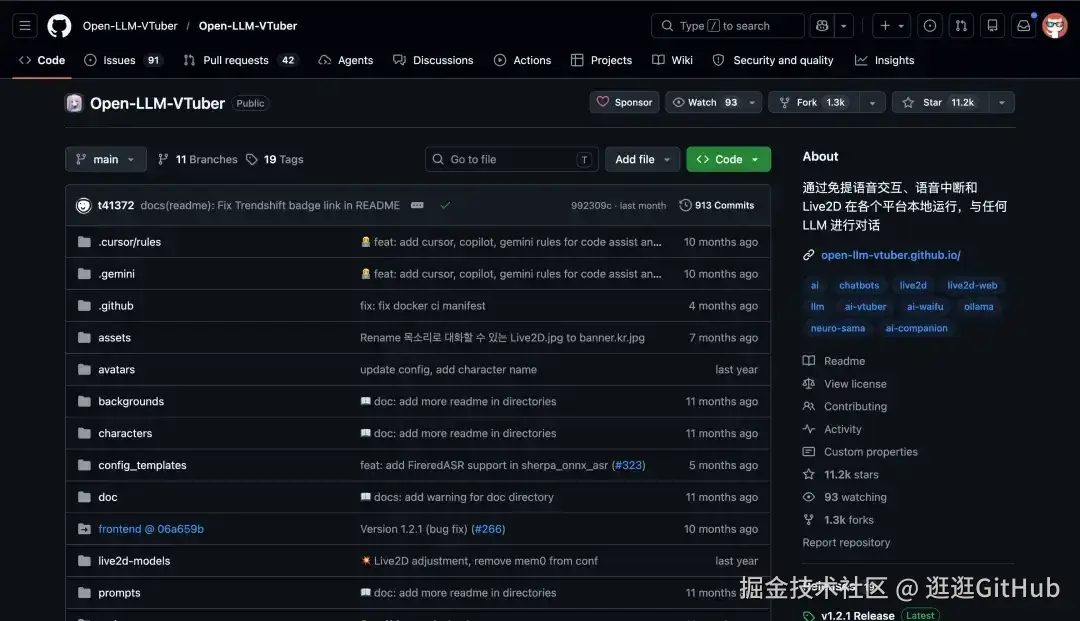Open the config_templates folder
1080x621 pixels.
(143, 465)
